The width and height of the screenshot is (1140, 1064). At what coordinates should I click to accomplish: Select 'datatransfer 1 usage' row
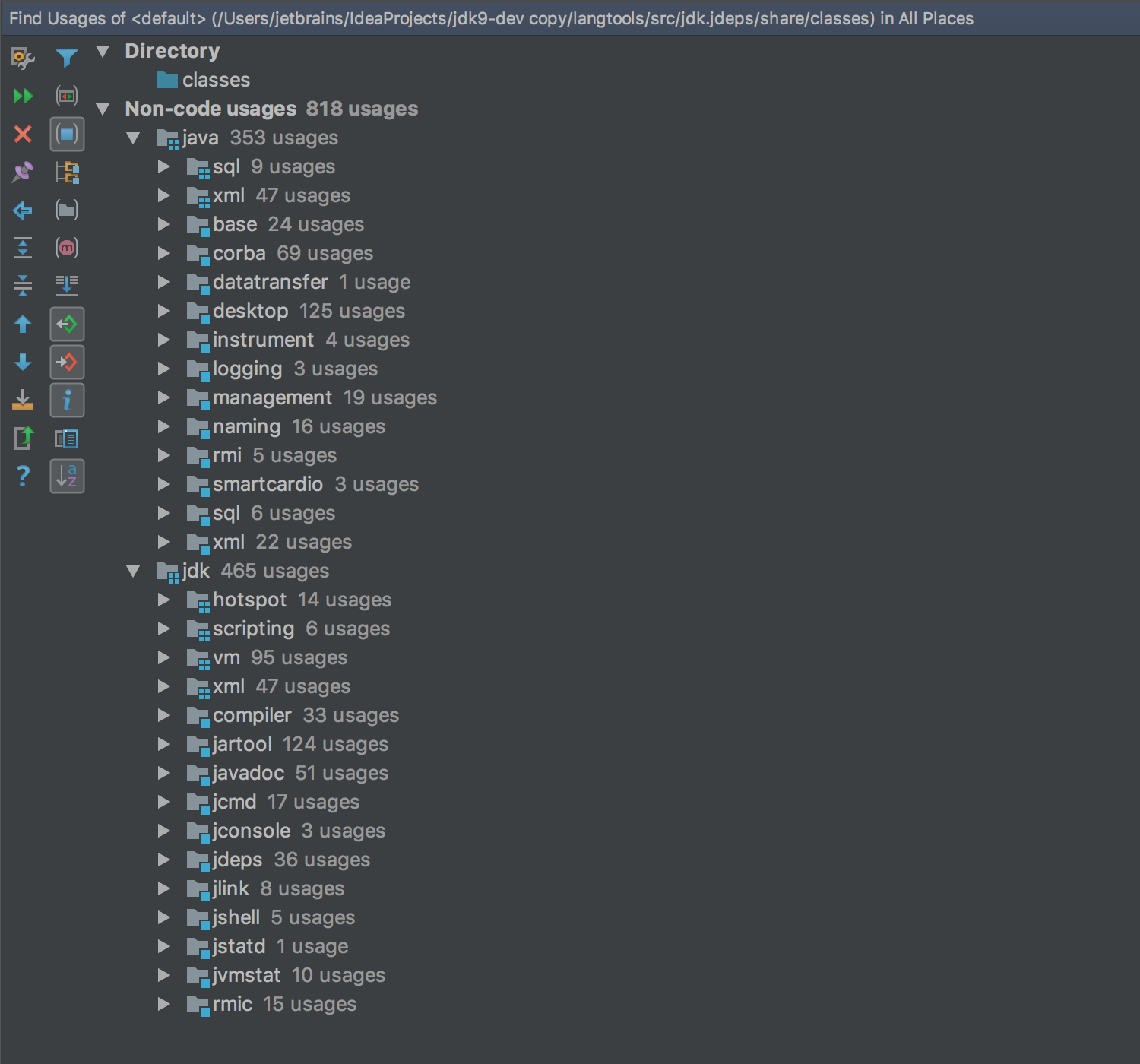pyautogui.click(x=298, y=282)
